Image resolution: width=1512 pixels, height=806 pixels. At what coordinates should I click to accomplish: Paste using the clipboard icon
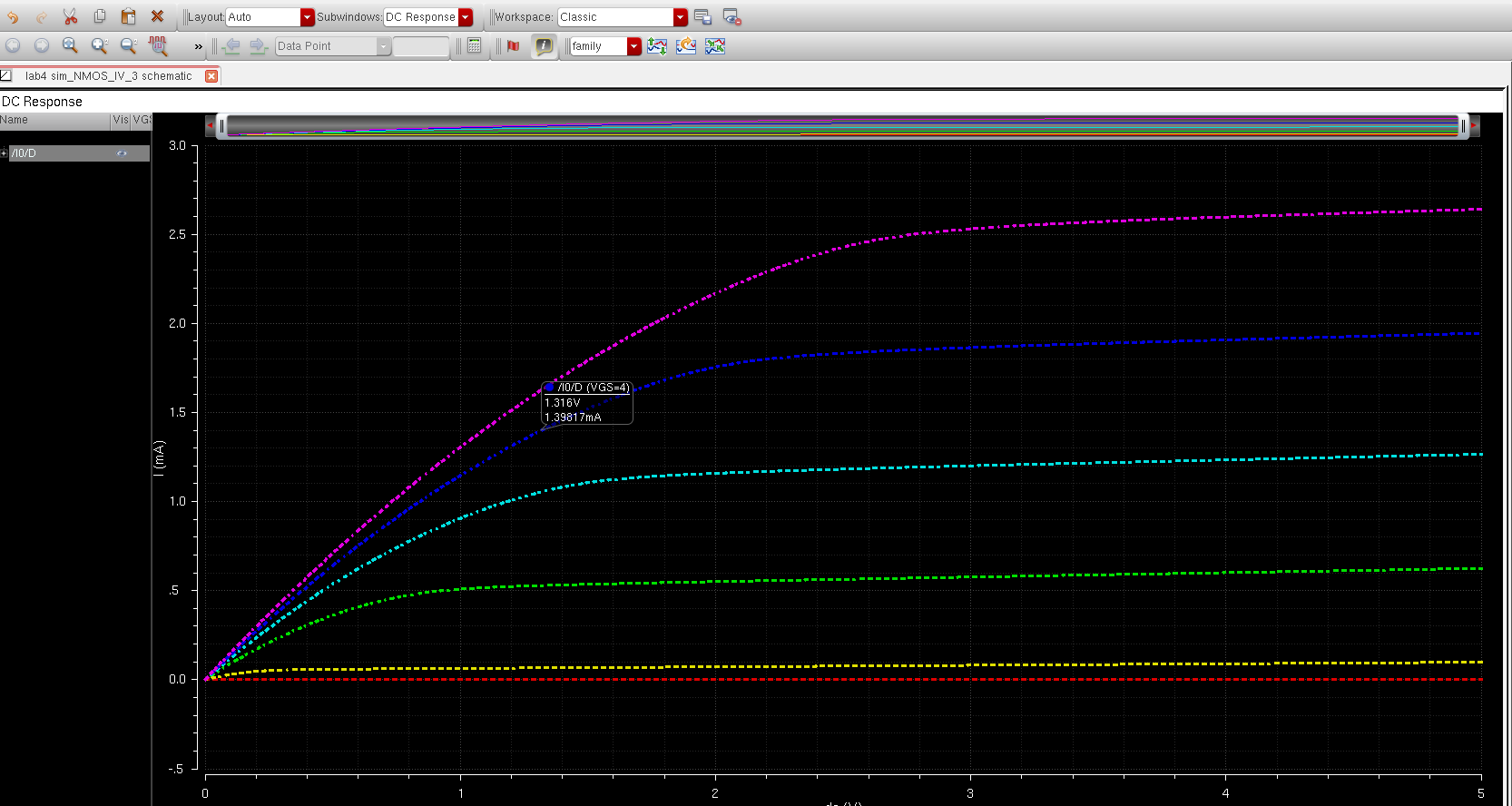click(x=128, y=16)
